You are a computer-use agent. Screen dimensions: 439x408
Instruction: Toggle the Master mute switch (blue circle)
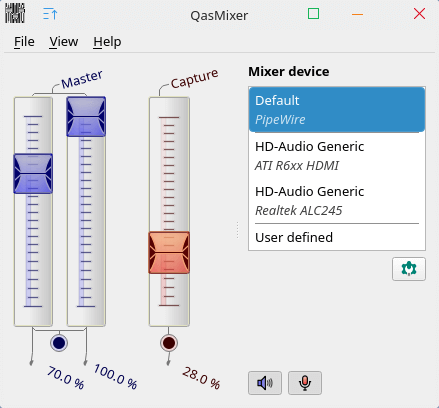tap(59, 343)
